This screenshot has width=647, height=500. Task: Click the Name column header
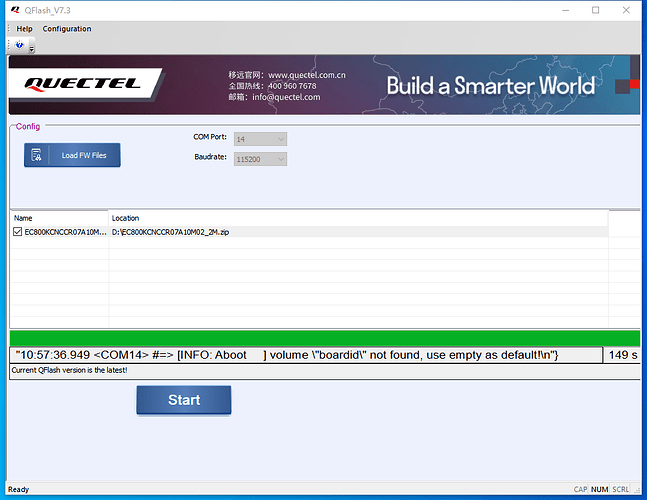59,218
